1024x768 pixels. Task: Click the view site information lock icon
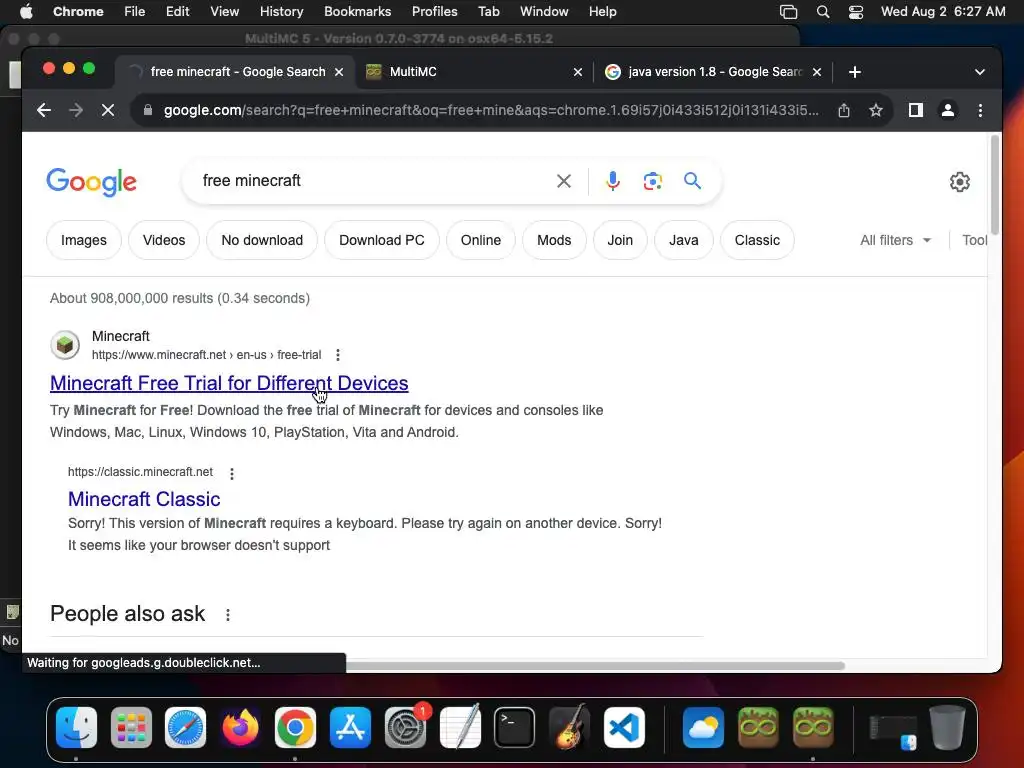click(x=148, y=110)
